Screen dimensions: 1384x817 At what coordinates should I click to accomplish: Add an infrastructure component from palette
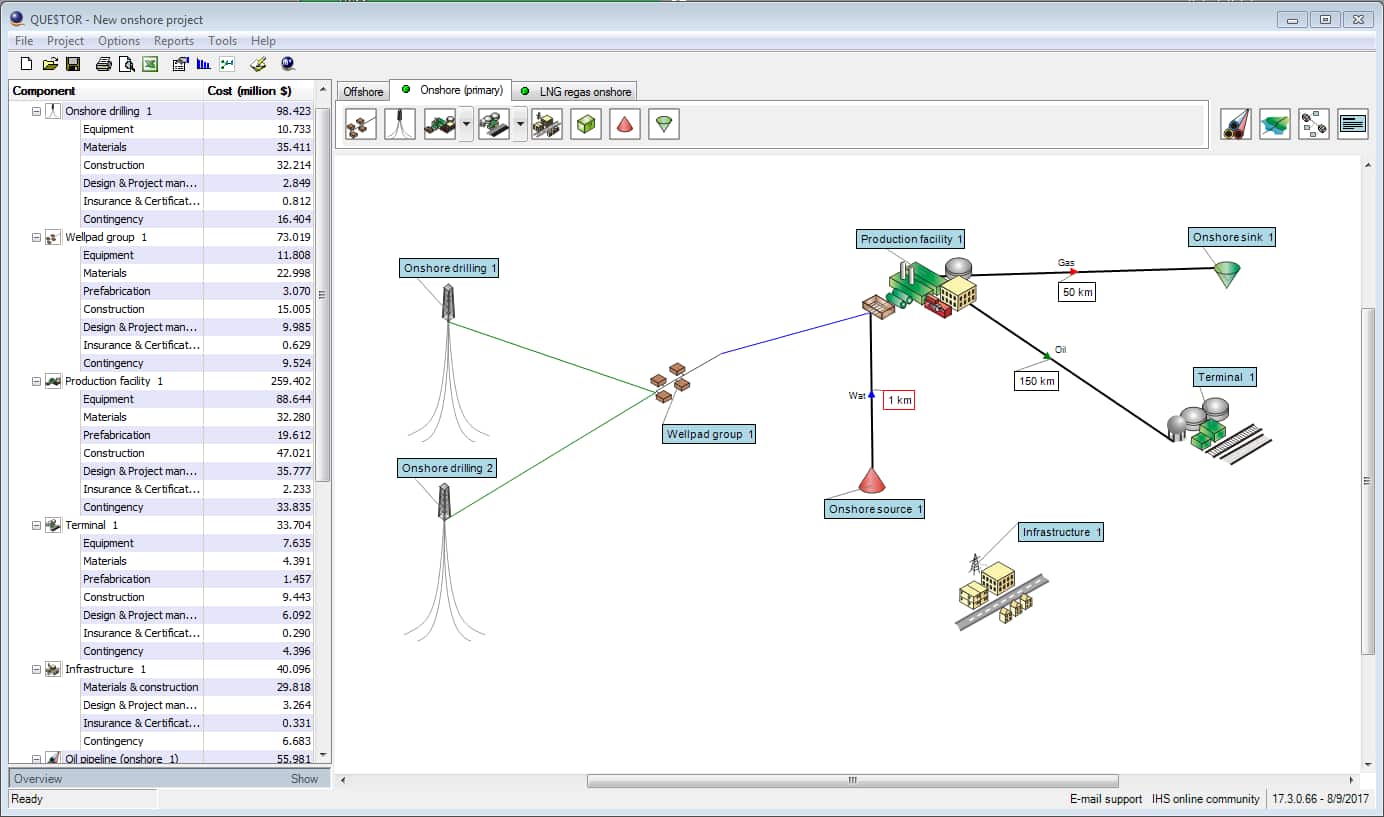click(x=547, y=124)
